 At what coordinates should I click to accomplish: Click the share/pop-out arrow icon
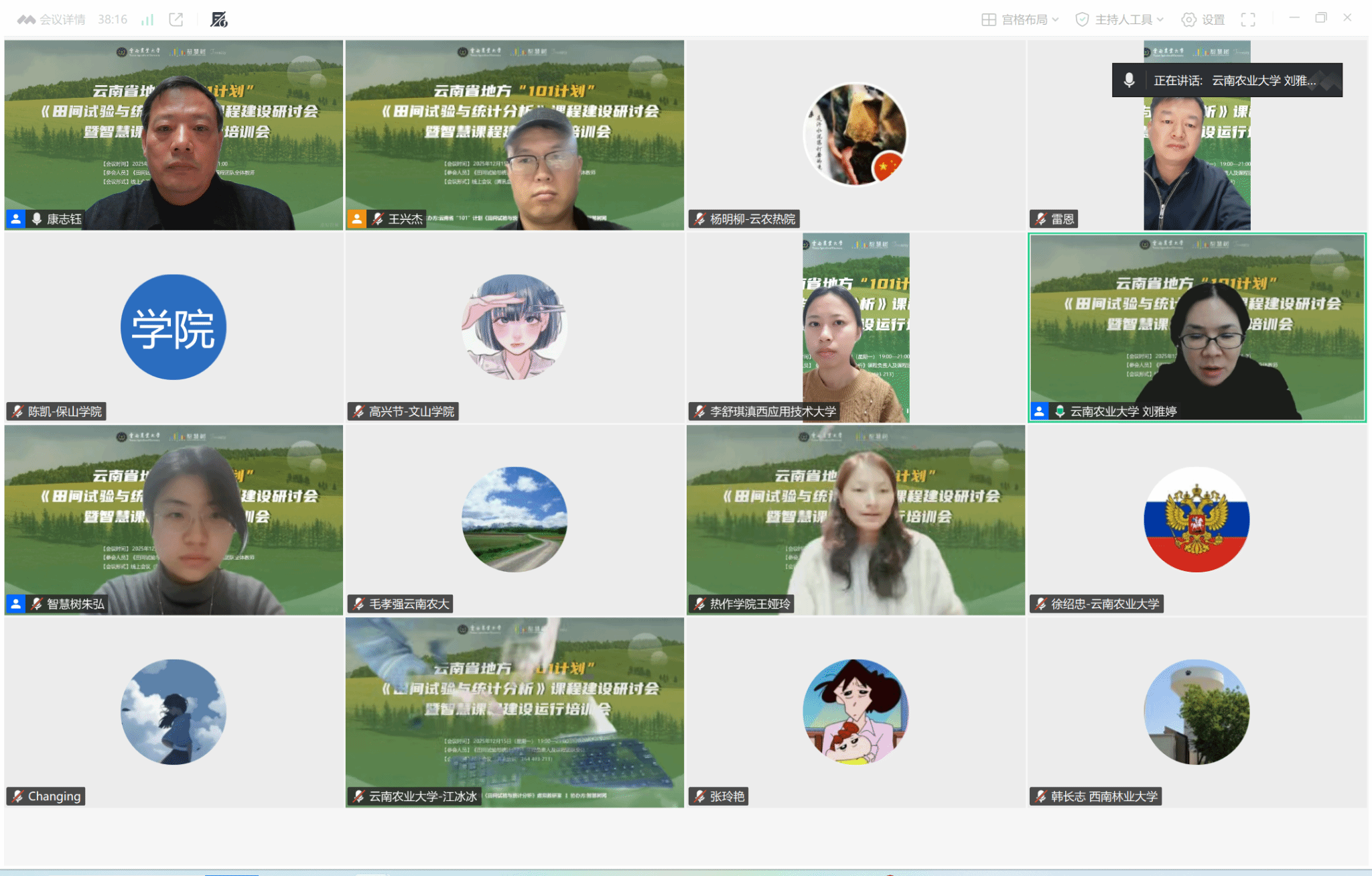pyautogui.click(x=176, y=19)
